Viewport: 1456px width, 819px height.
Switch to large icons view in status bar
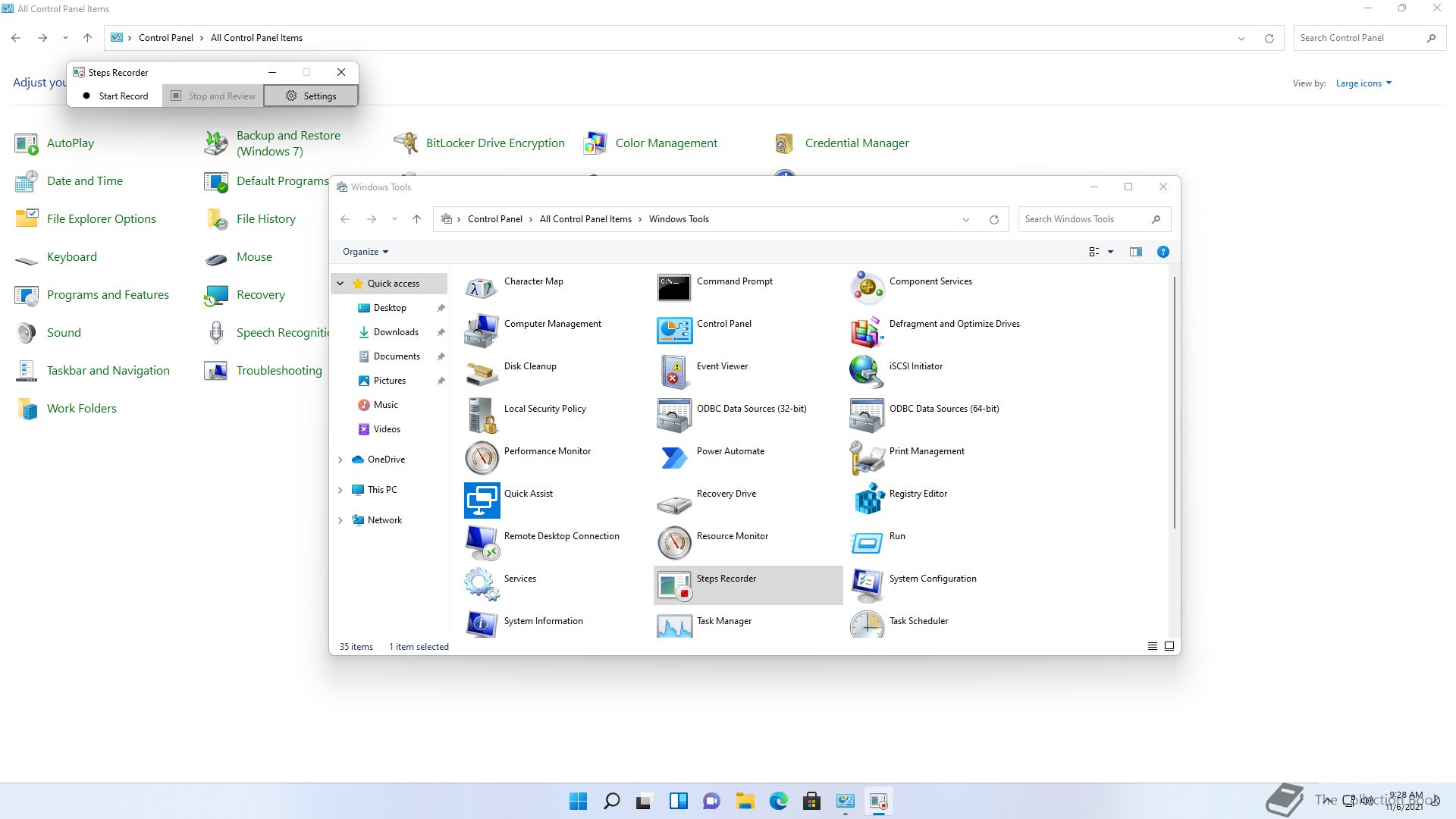[x=1169, y=646]
